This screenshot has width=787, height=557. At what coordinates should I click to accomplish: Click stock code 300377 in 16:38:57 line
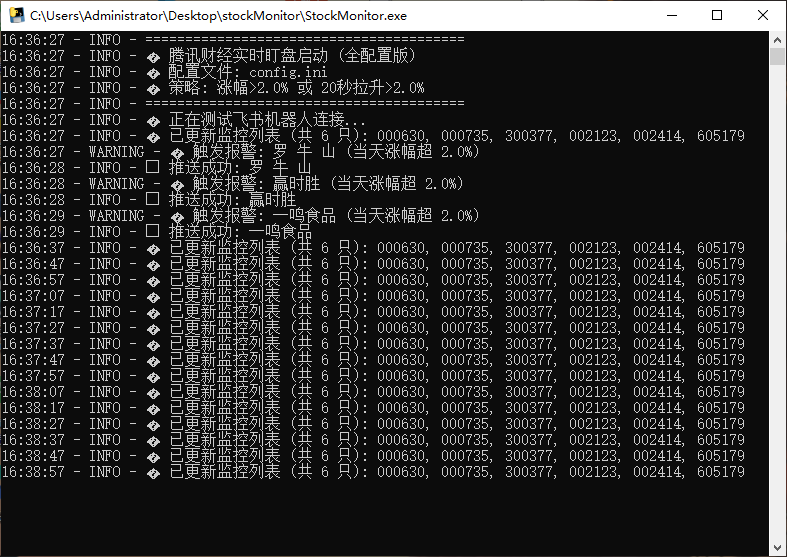pyautogui.click(x=529, y=473)
